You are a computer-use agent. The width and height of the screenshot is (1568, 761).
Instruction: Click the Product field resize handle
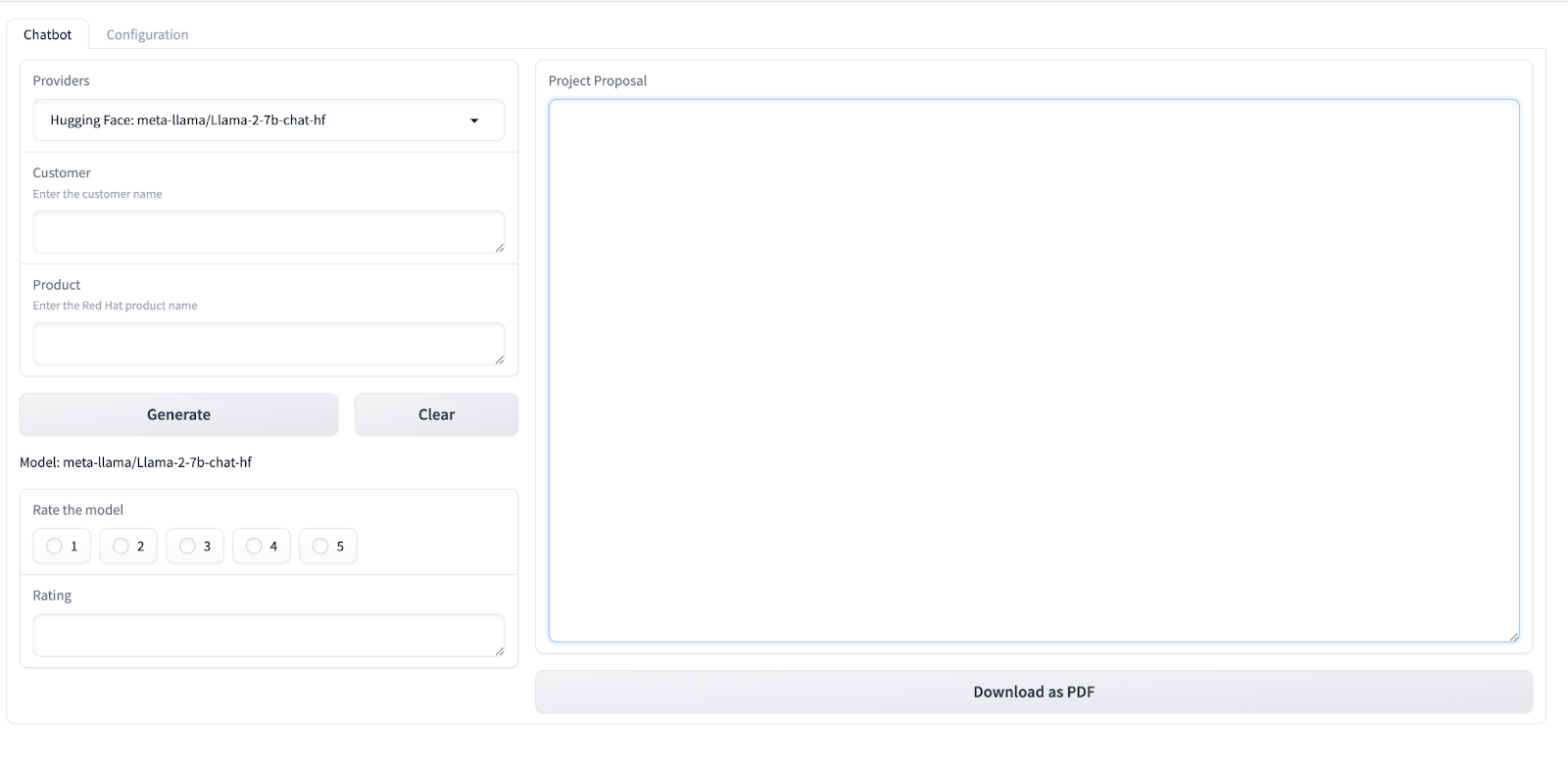500,359
